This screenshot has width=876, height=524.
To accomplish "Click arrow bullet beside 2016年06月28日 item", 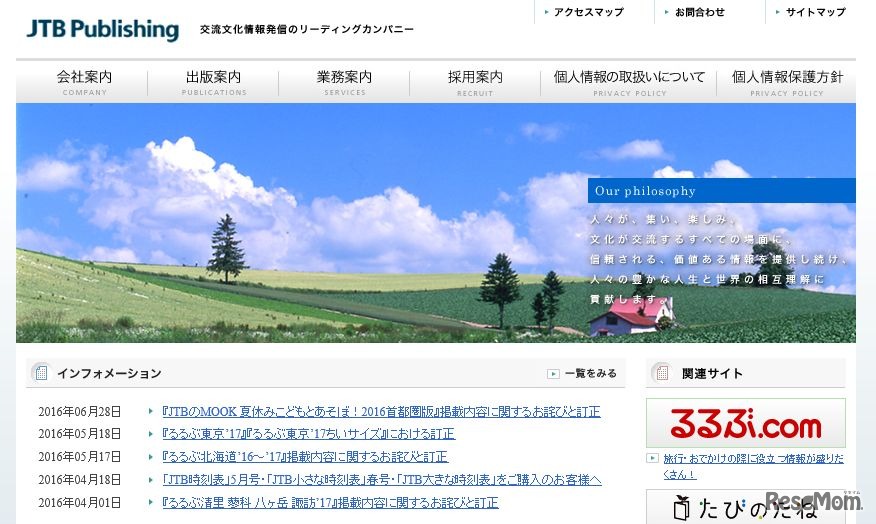I will point(151,412).
